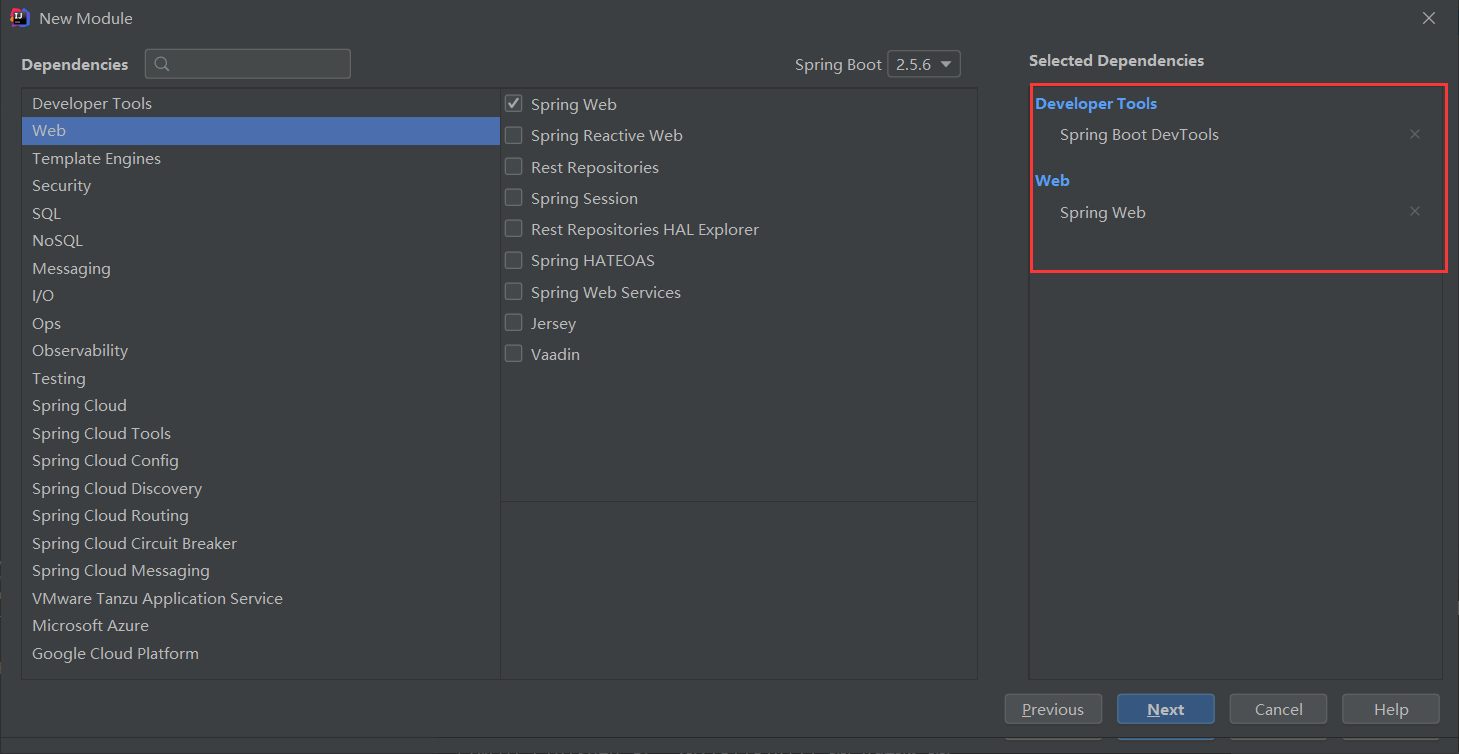Check the Spring Session dependency
The width and height of the screenshot is (1459, 754).
[x=514, y=198]
